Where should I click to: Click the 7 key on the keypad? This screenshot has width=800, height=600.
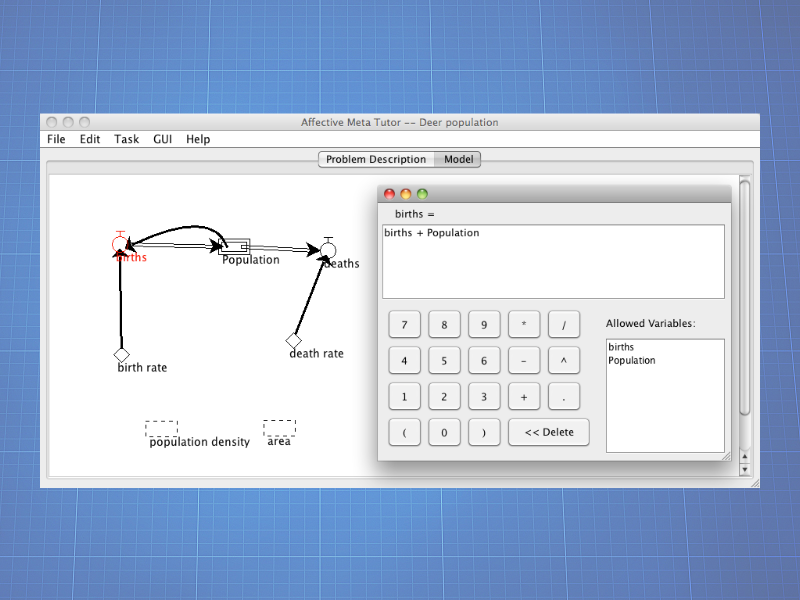[x=405, y=324]
